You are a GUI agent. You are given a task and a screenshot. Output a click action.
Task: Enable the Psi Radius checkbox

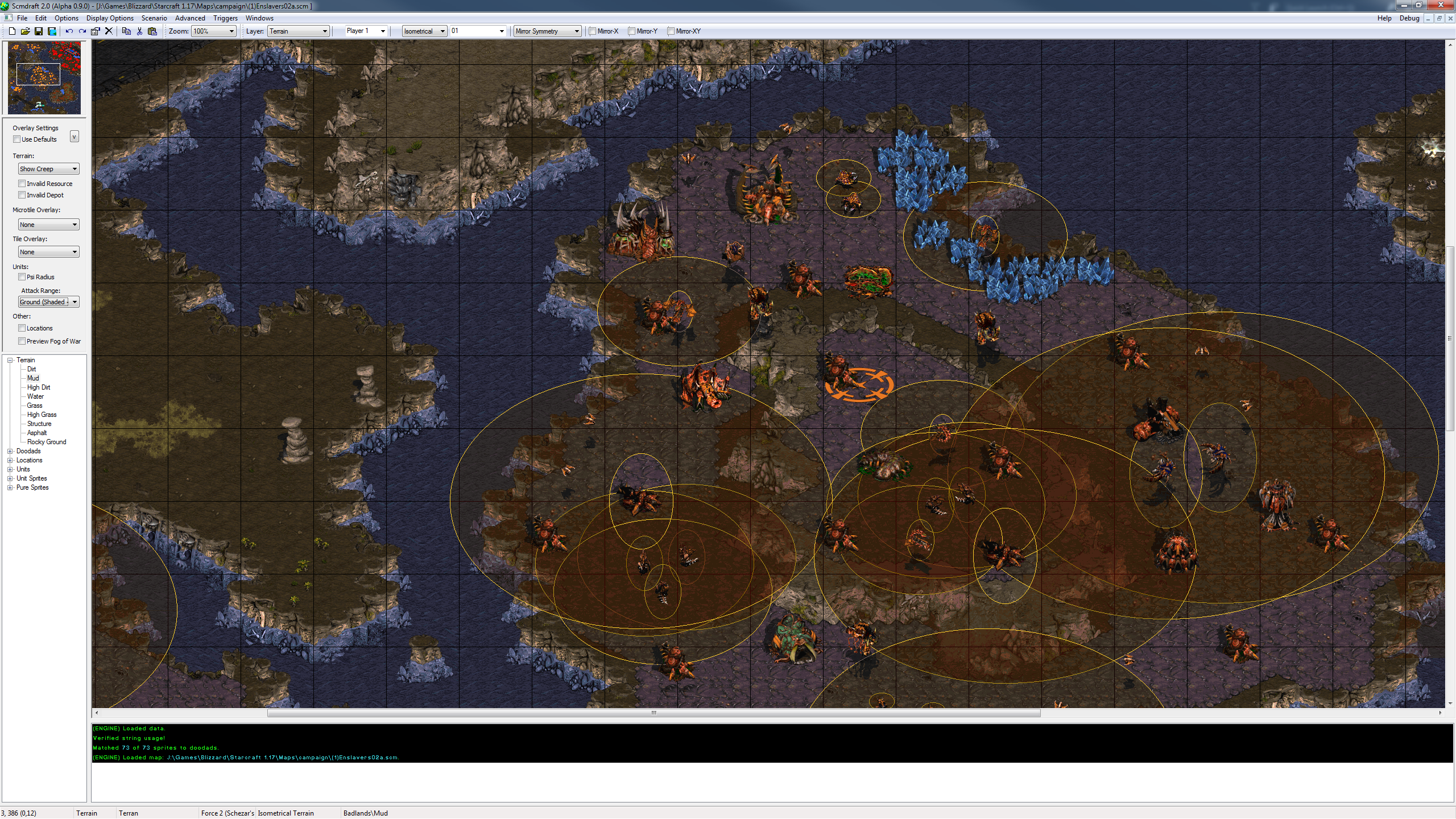pos(22,277)
